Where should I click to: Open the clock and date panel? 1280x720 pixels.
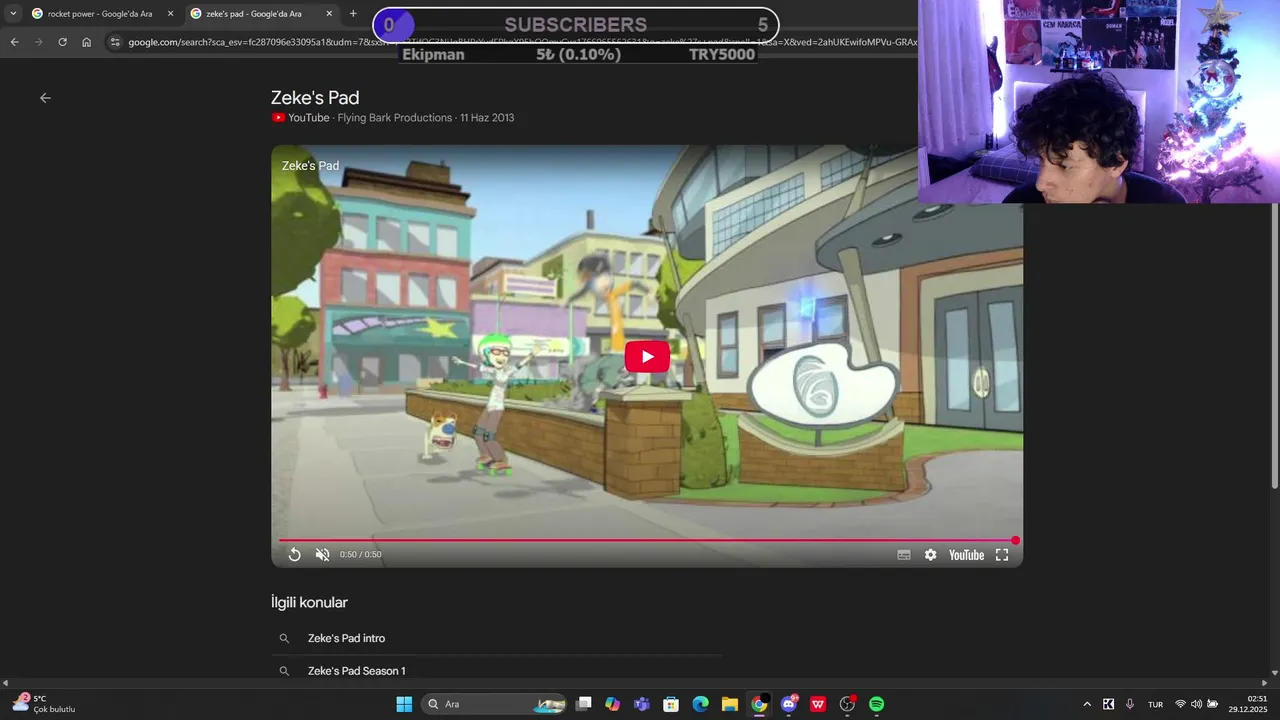click(1248, 704)
